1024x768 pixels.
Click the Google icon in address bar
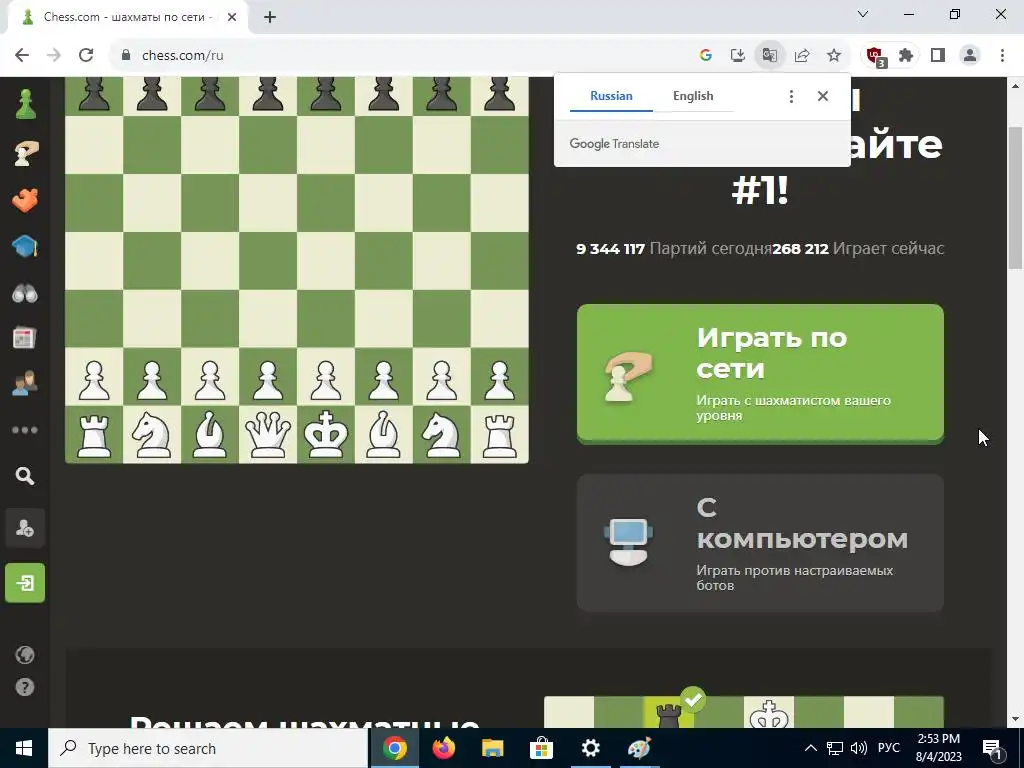click(705, 56)
